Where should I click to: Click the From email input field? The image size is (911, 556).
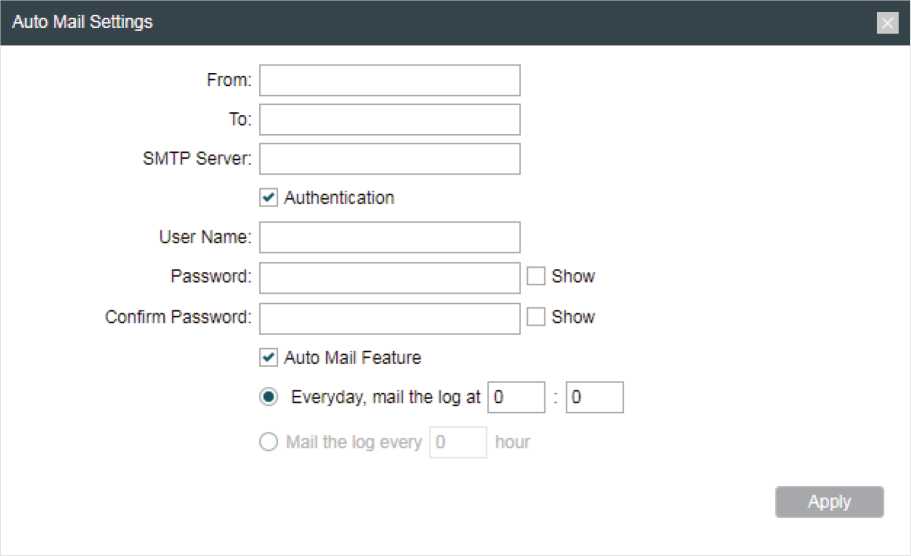point(390,80)
